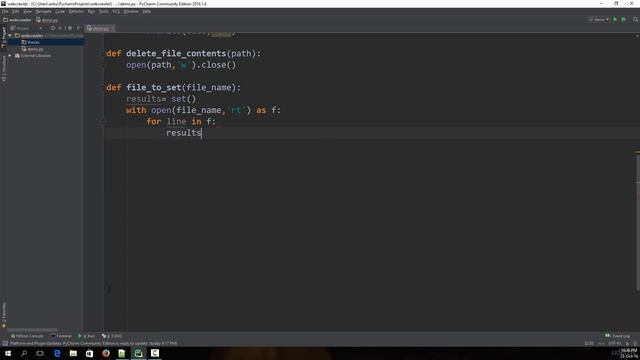Image resolution: width=640 pixels, height=360 pixels.
Task: Click the file_to_set function name
Action: coord(153,87)
